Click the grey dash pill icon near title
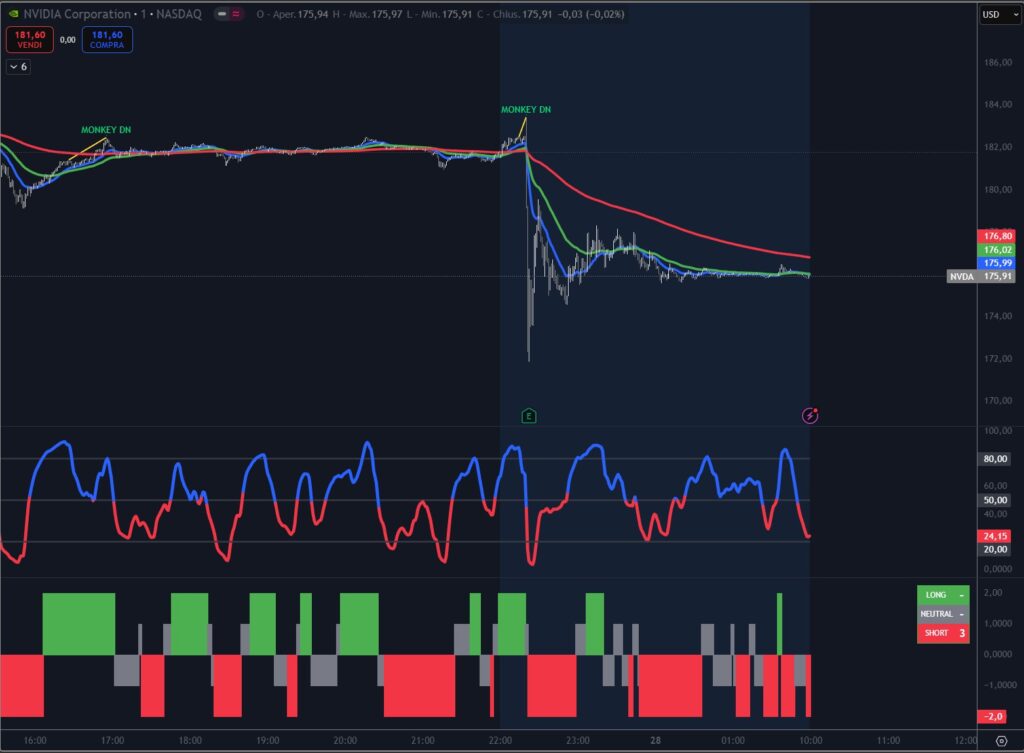This screenshot has height=753, width=1024. point(219,14)
